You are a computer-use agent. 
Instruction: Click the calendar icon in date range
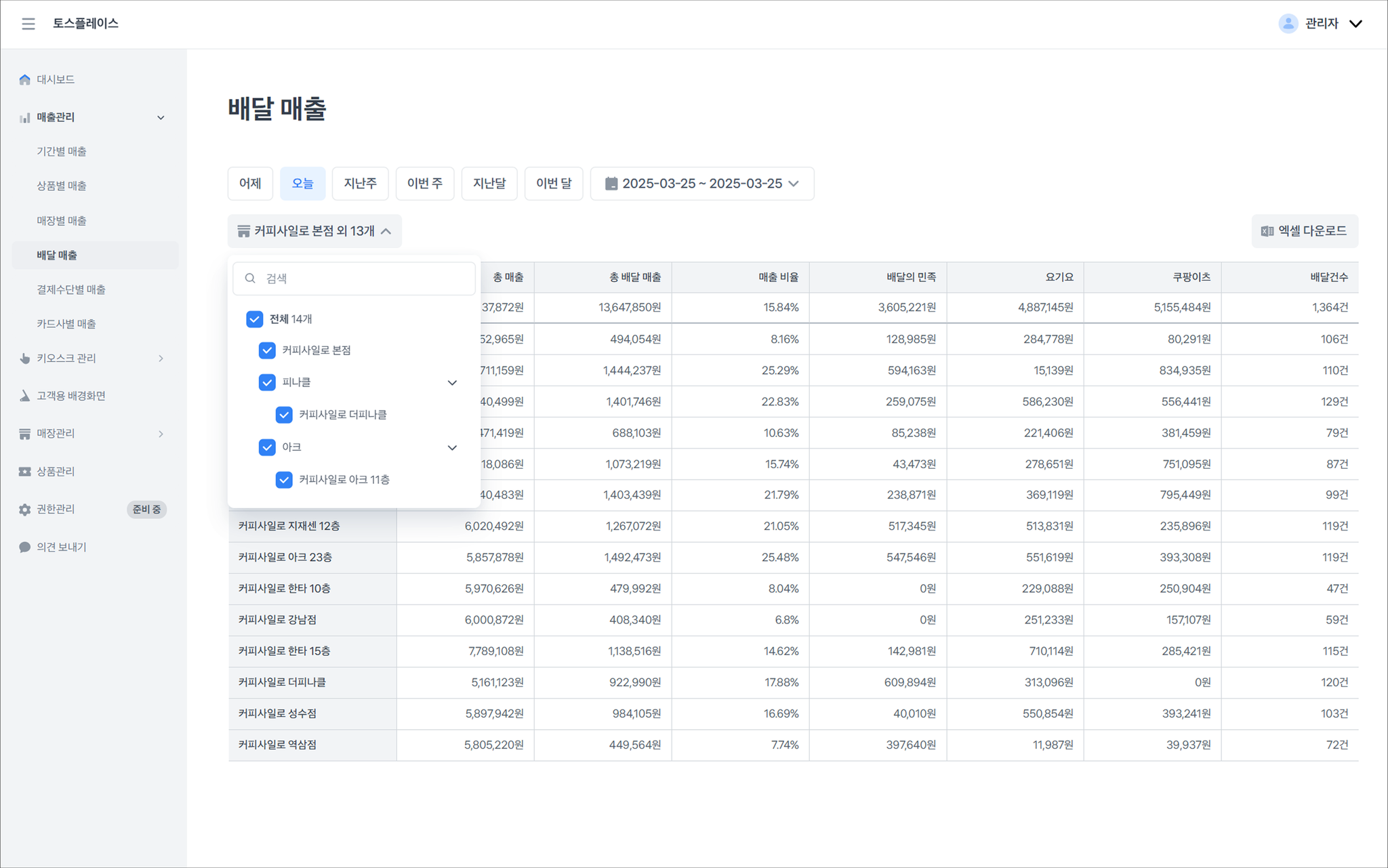(611, 184)
